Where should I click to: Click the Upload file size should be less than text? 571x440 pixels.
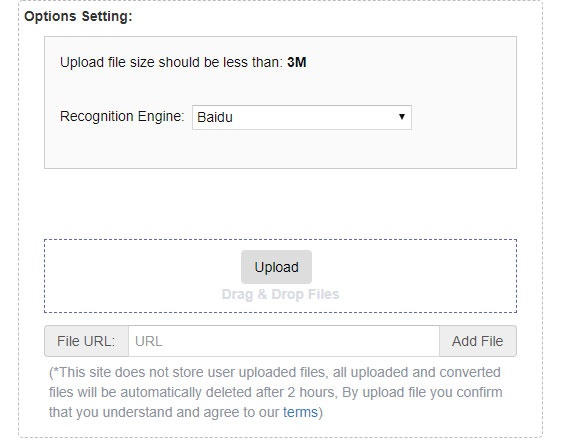171,62
